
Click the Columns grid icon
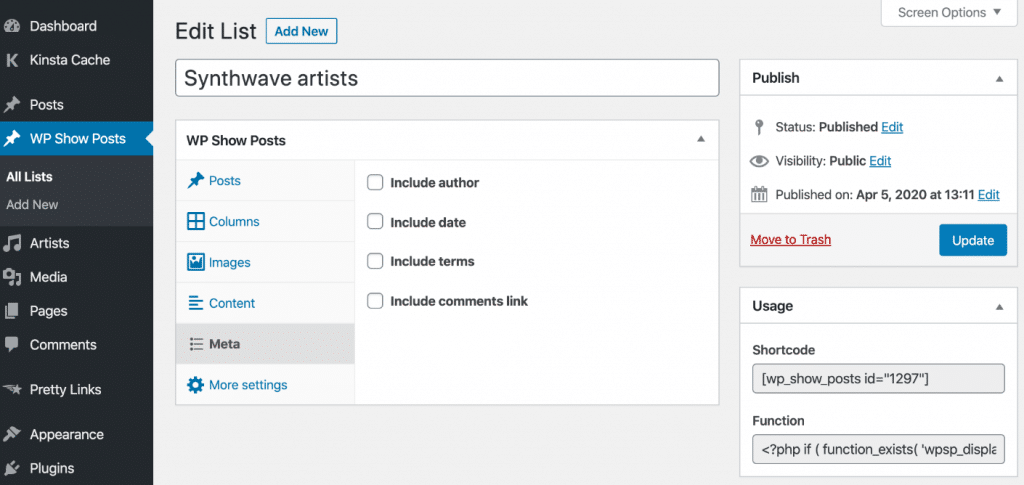pyautogui.click(x=196, y=221)
